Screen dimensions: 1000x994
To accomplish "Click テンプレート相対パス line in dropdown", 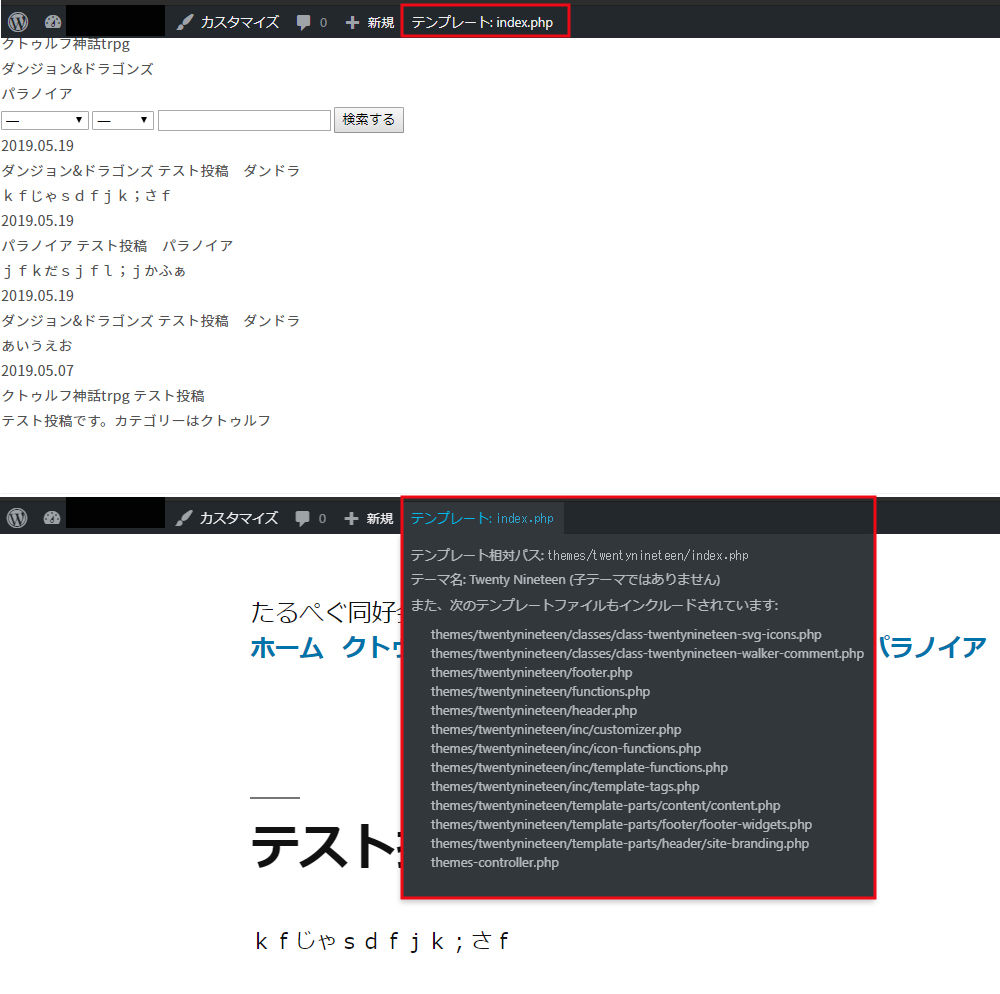I will (579, 555).
